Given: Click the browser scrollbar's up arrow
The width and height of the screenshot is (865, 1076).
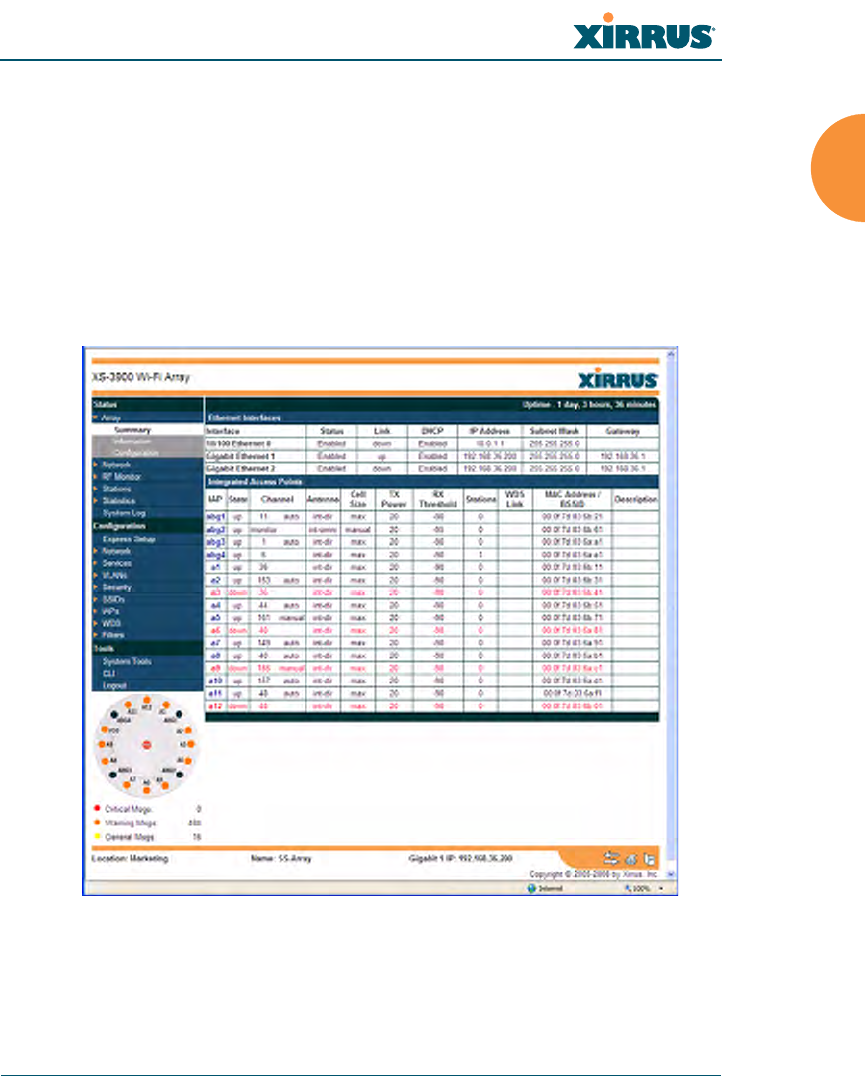Looking at the screenshot, I should tap(671, 353).
